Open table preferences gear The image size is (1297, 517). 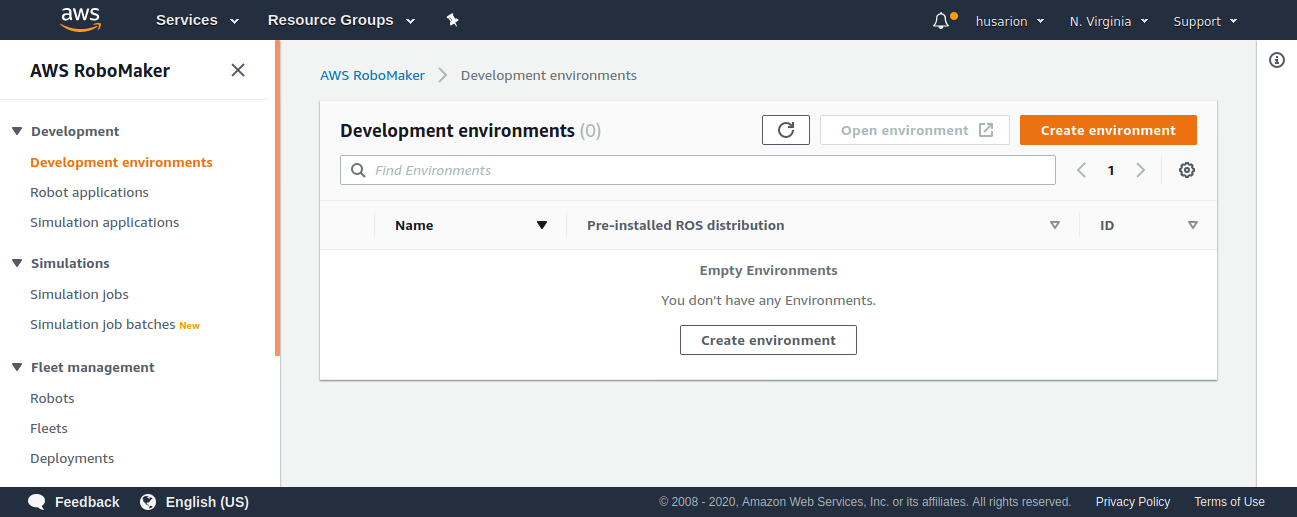[1187, 170]
